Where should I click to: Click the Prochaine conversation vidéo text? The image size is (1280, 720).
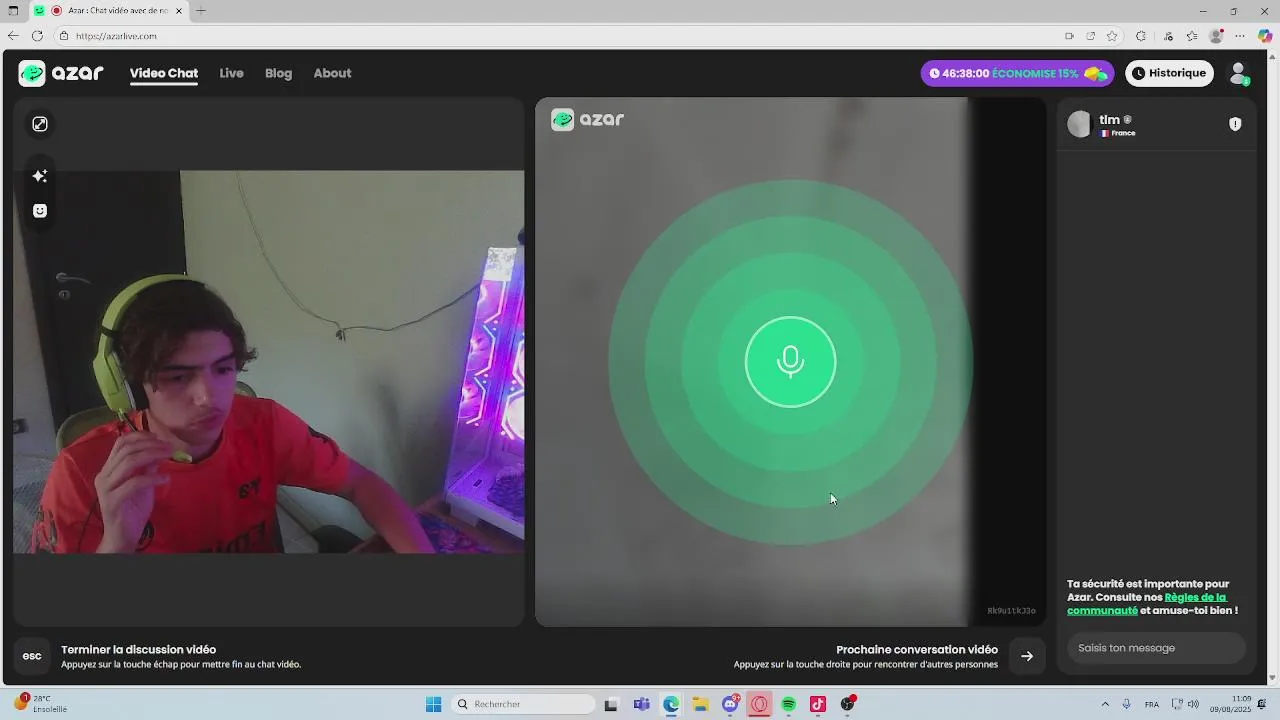tap(917, 650)
